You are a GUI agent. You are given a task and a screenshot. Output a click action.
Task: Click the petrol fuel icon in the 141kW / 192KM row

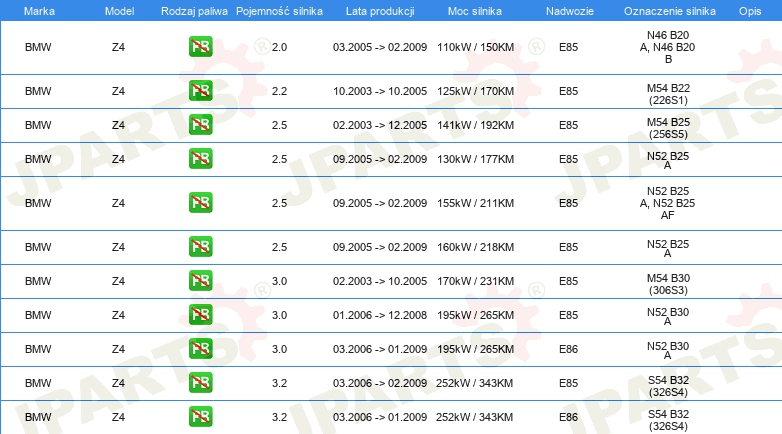click(201, 125)
